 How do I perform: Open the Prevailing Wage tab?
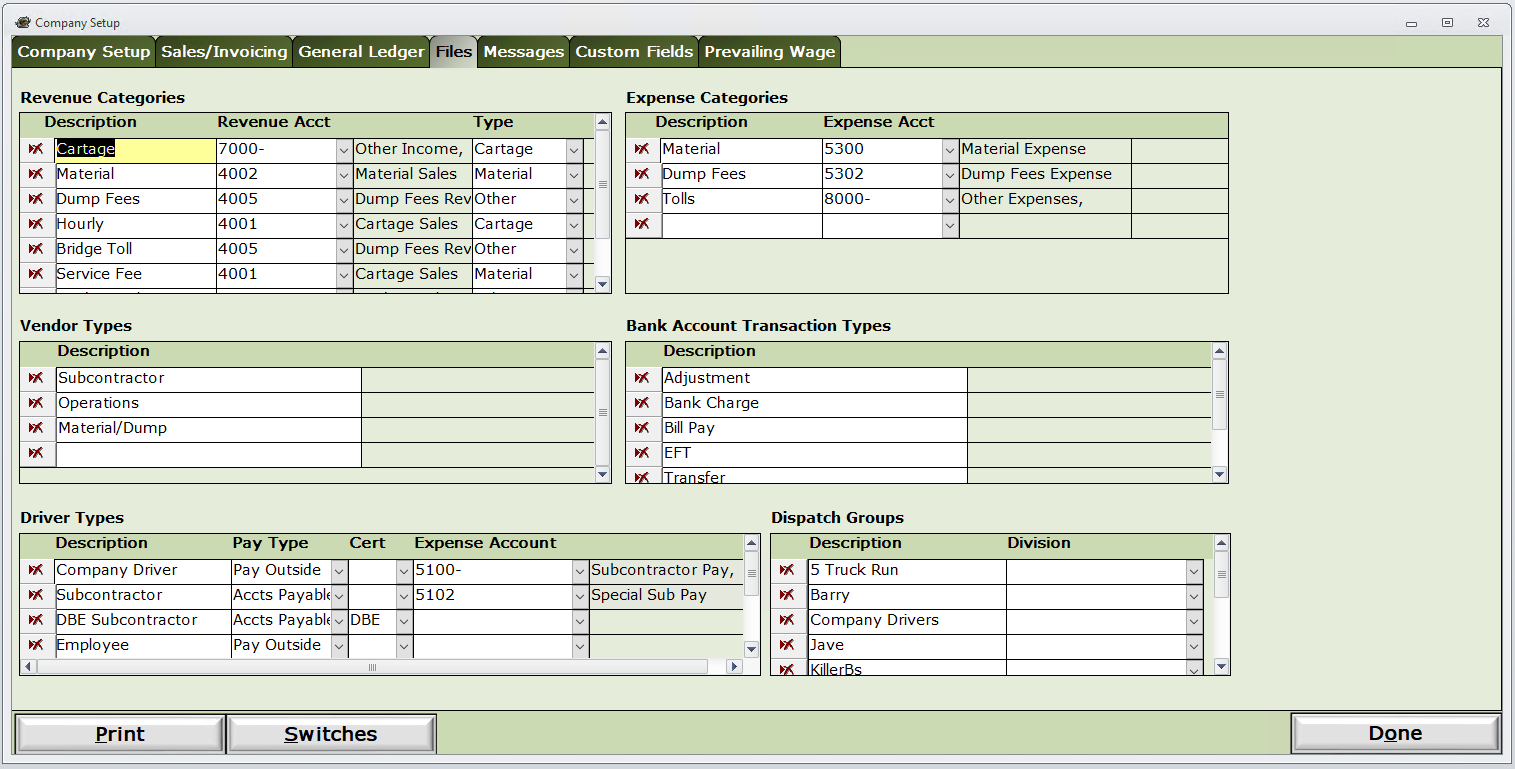(x=769, y=52)
